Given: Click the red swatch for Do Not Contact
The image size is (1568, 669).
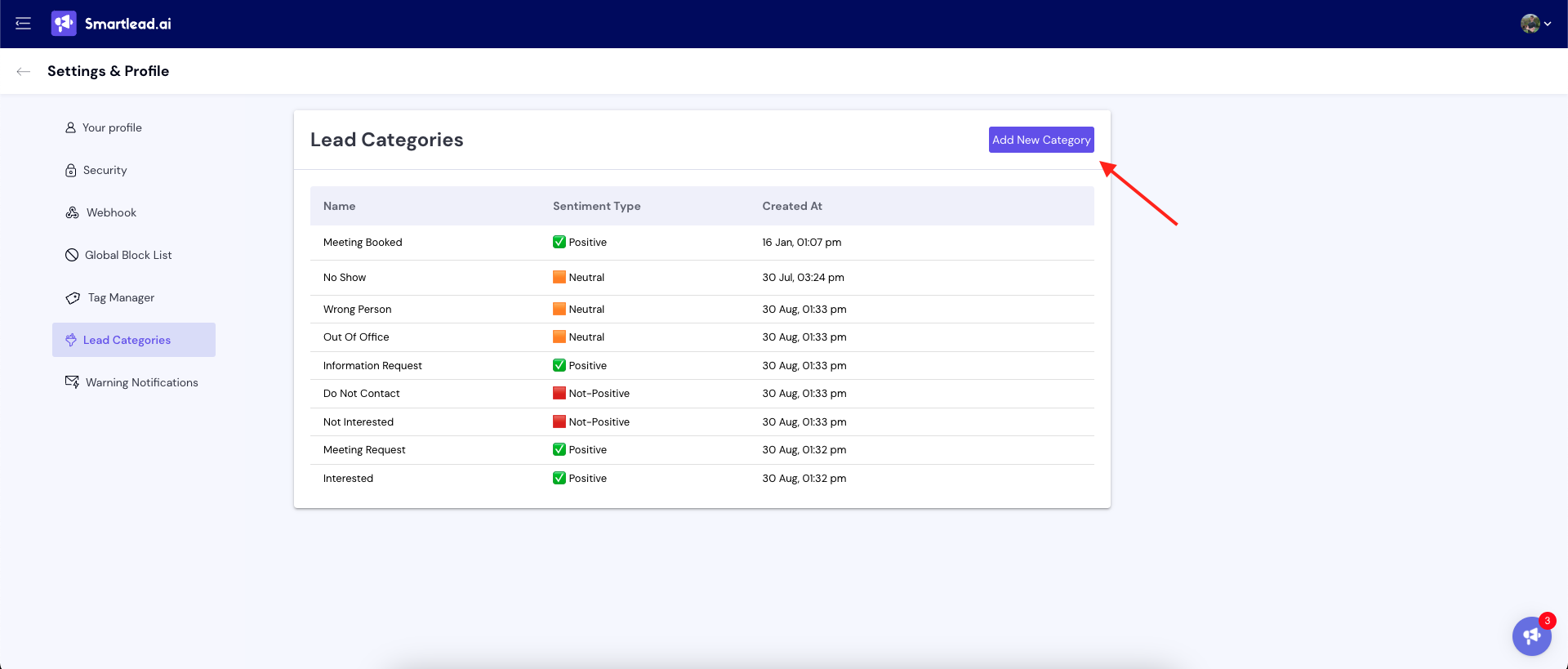Looking at the screenshot, I should tap(559, 393).
